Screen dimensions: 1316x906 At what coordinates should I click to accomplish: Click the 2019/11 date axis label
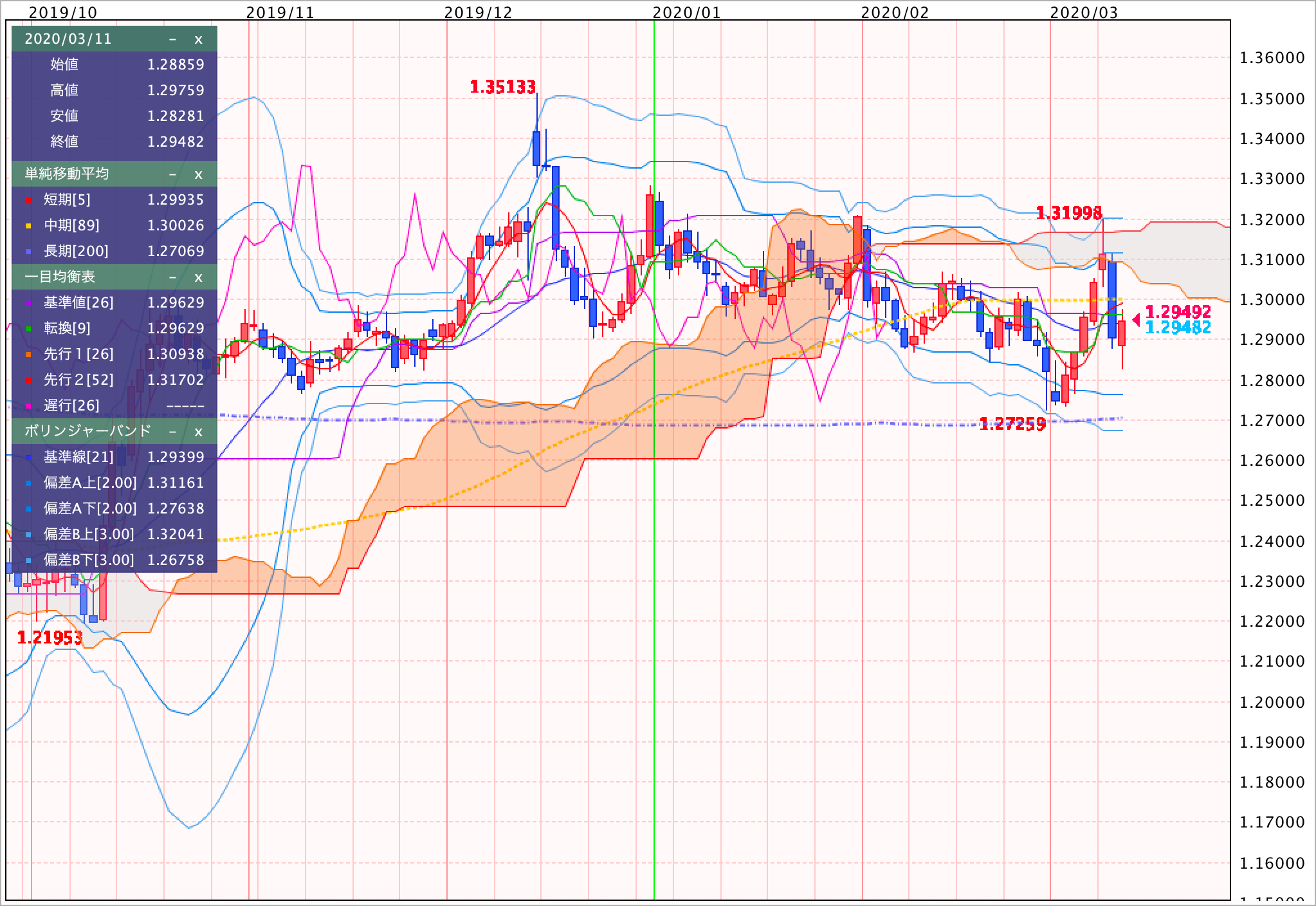pos(280,12)
